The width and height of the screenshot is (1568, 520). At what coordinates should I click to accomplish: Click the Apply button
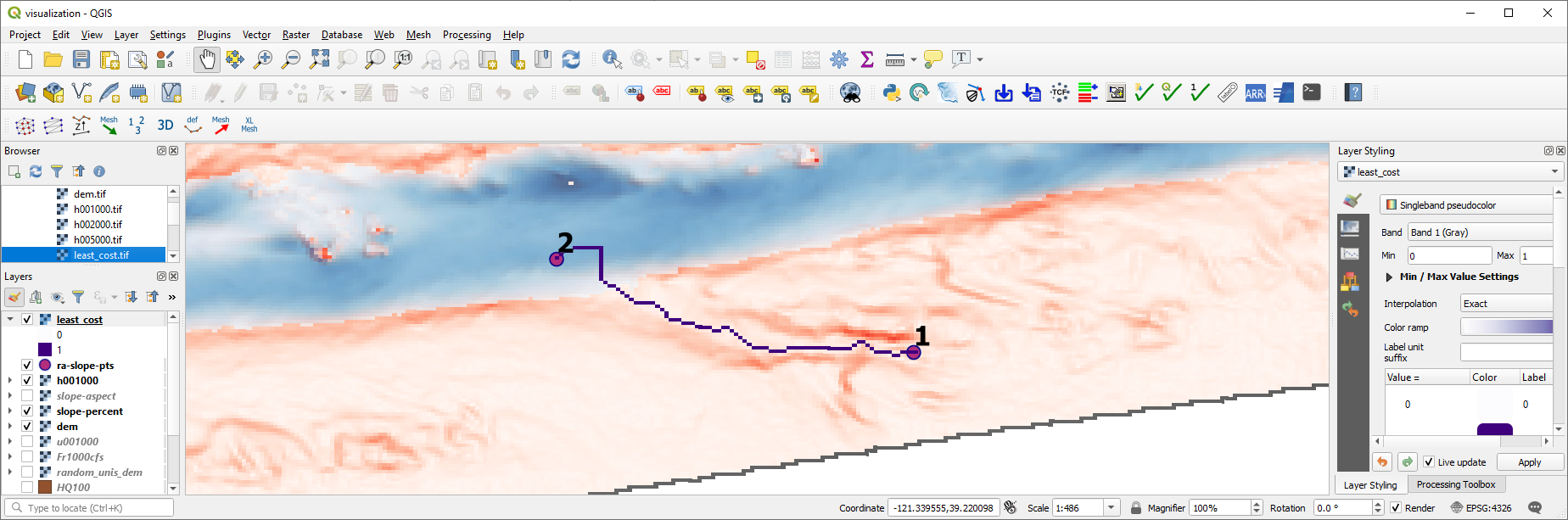(1529, 462)
